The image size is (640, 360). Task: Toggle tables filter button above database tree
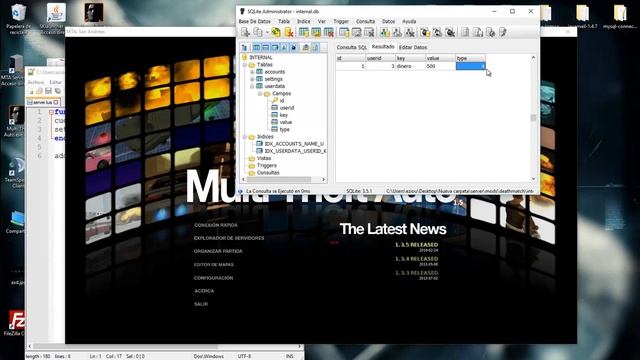pos(256,48)
